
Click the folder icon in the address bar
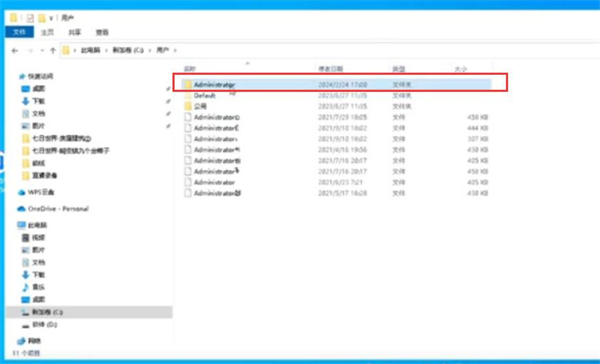click(x=66, y=50)
